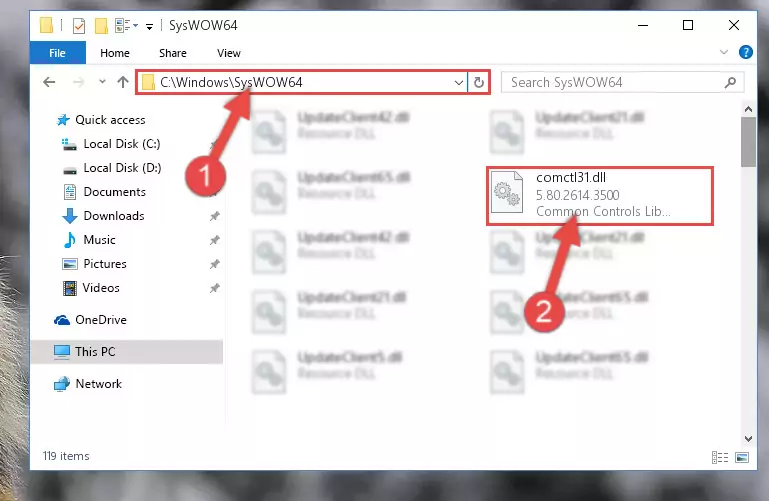
Task: Select the comctl31.dll file
Action: click(x=600, y=196)
